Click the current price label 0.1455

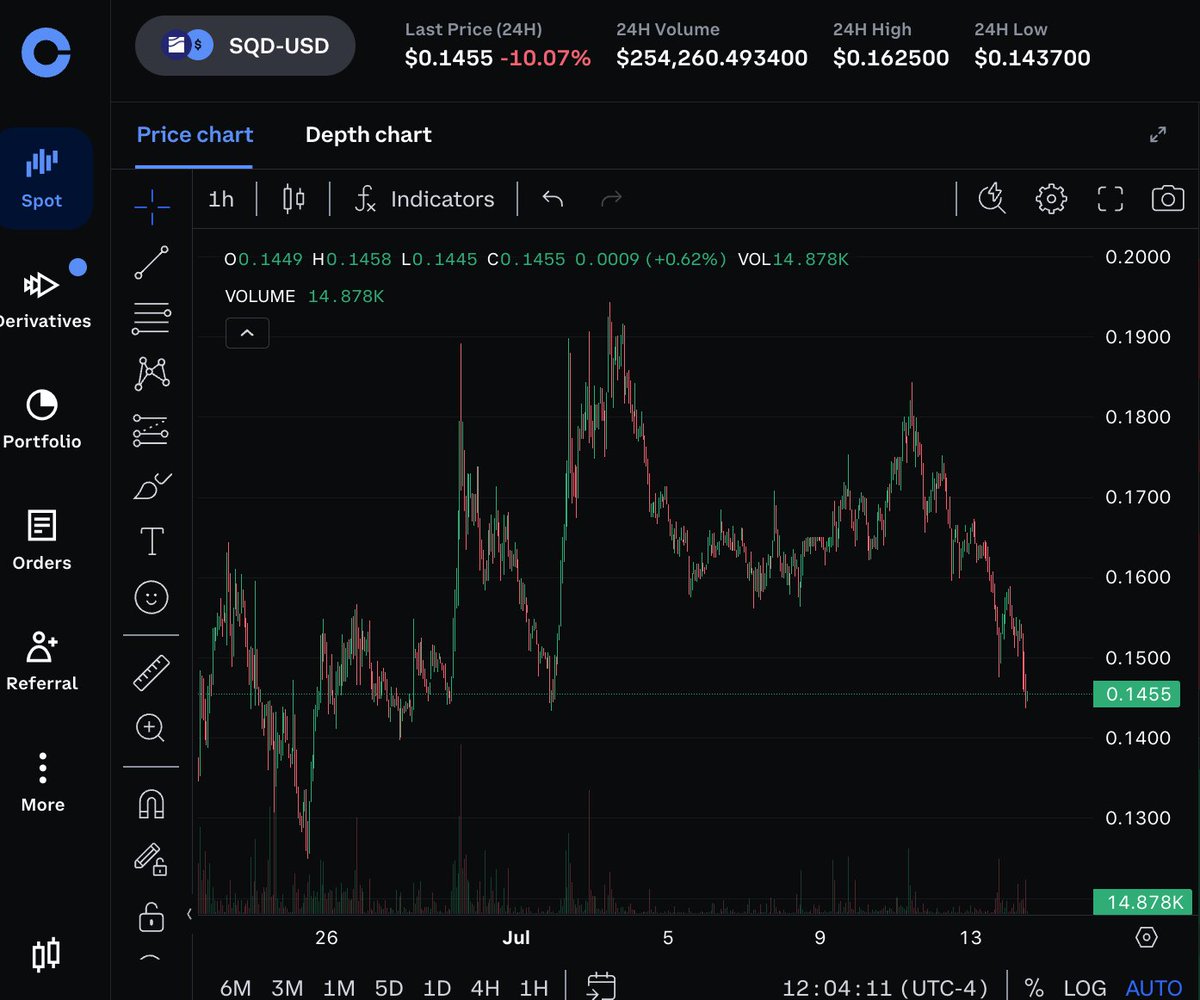(x=1137, y=694)
